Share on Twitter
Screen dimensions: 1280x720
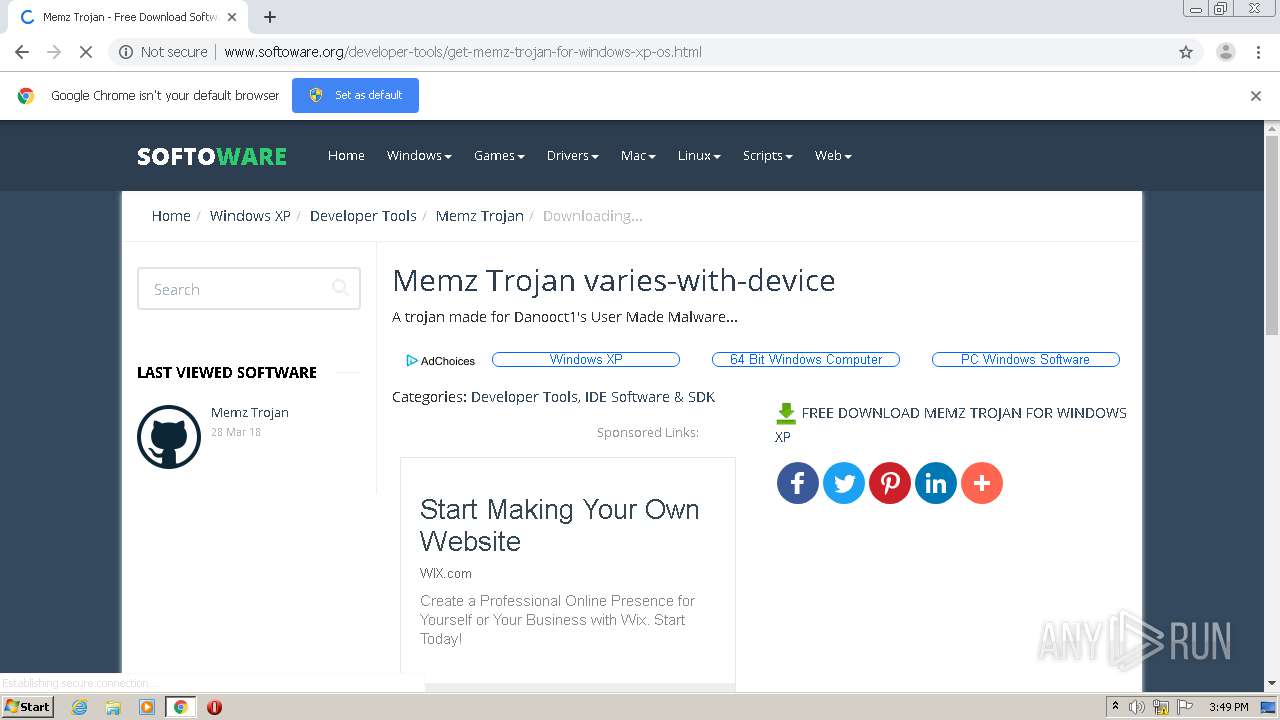[x=844, y=483]
